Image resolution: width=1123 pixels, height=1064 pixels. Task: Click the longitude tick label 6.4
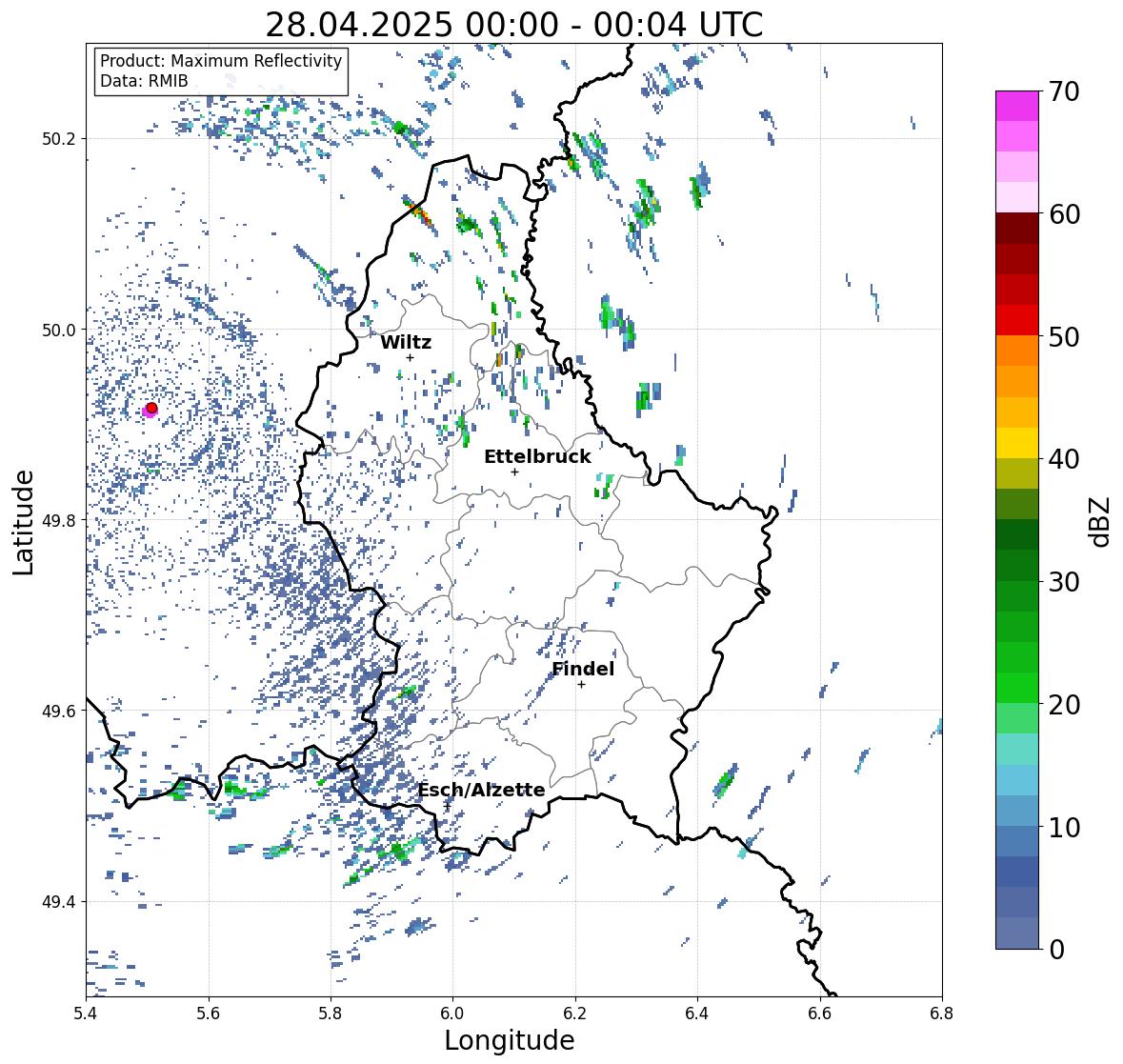[697, 1014]
